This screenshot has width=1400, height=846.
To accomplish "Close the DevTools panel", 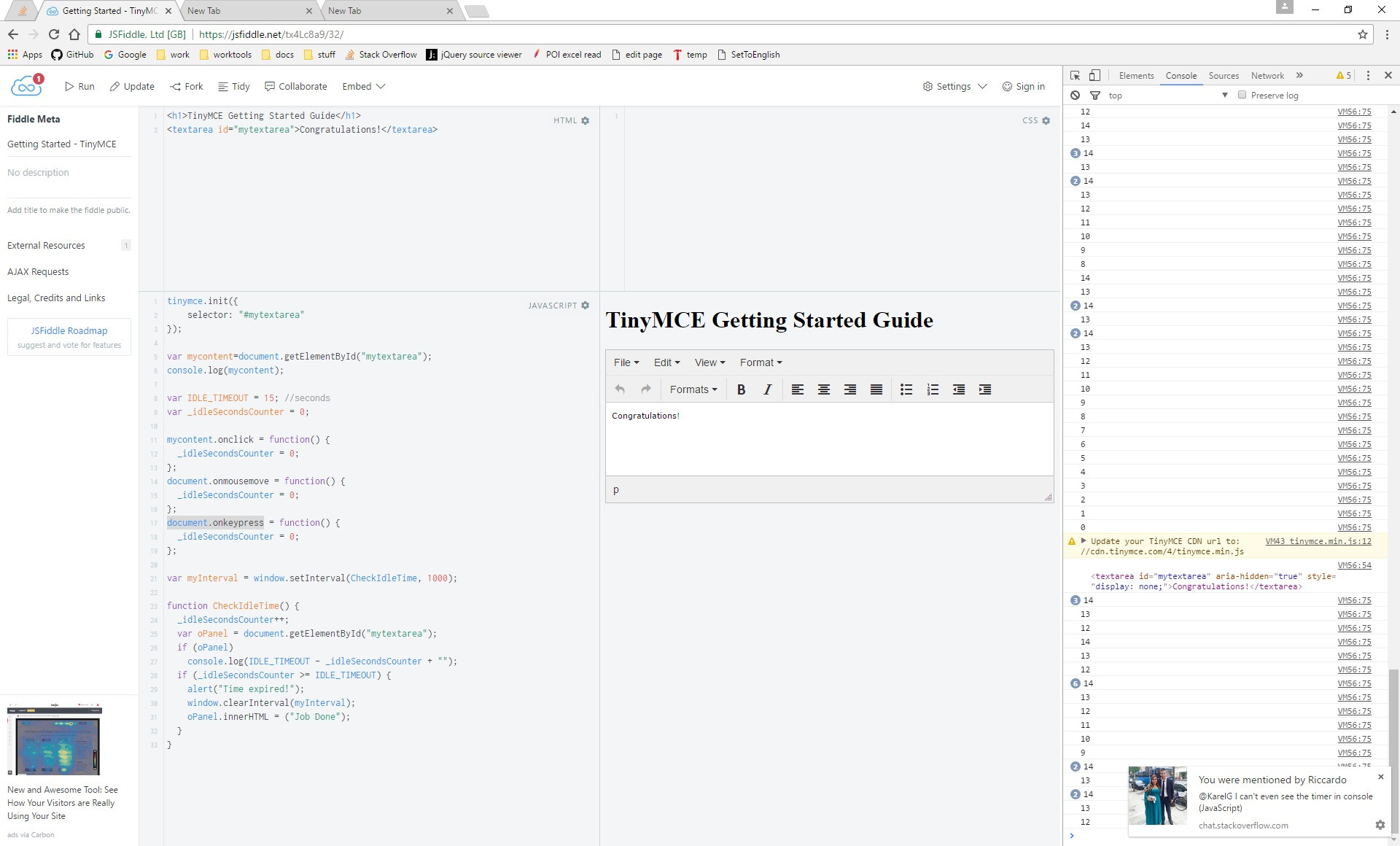I will [1388, 75].
